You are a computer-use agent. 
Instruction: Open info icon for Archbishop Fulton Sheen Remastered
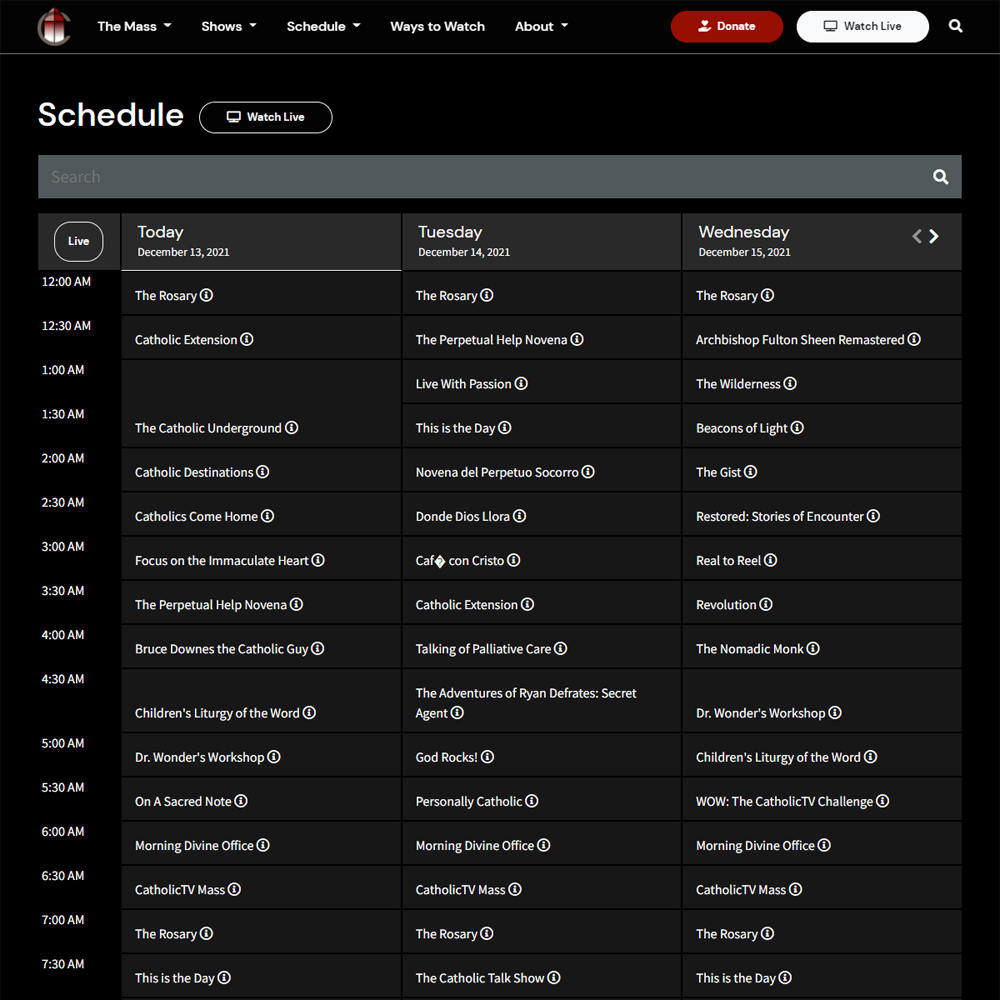tap(914, 339)
